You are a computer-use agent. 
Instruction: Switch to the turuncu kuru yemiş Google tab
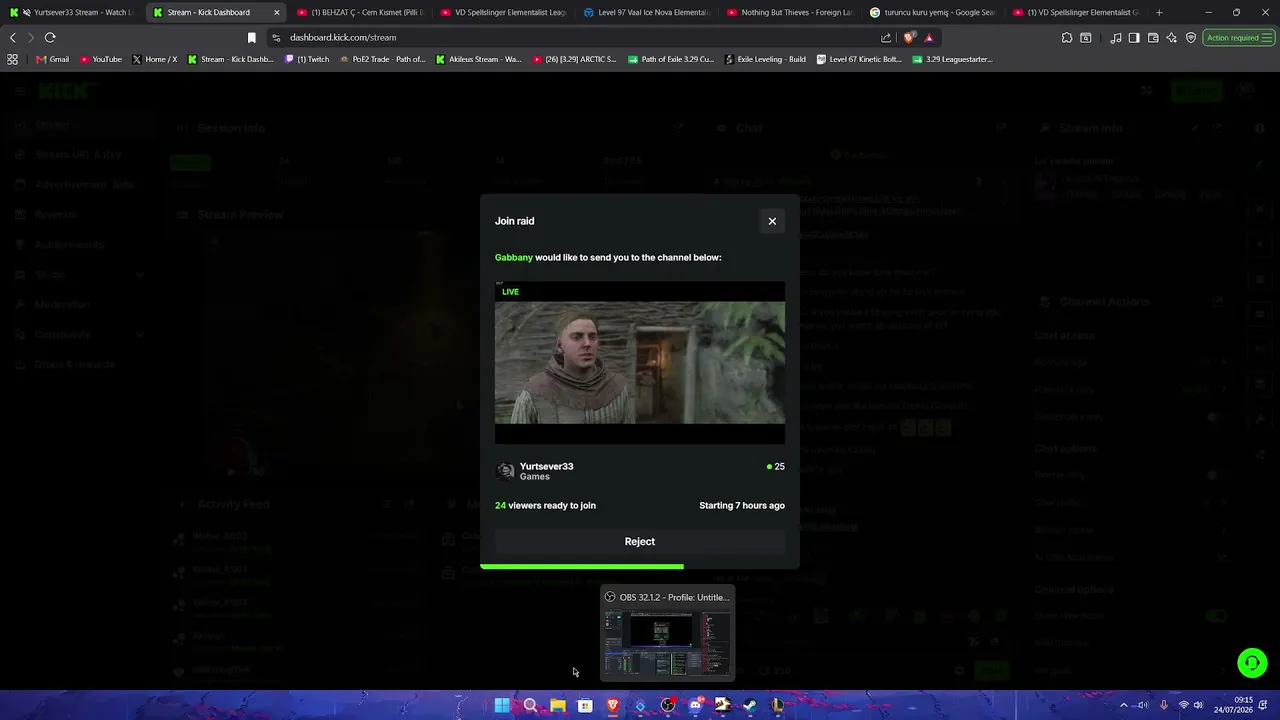click(934, 13)
